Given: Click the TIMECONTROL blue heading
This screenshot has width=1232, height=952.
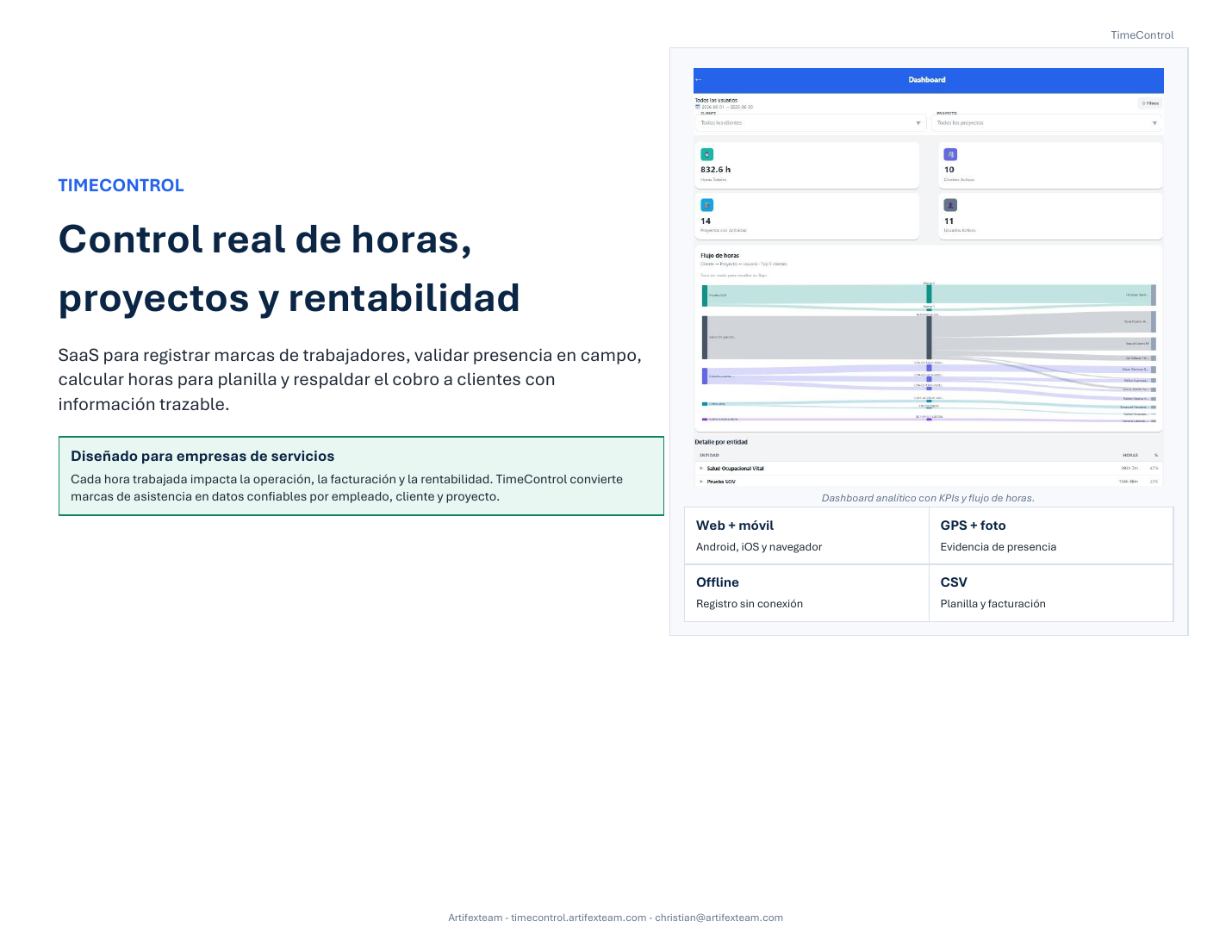Looking at the screenshot, I should (x=121, y=185).
